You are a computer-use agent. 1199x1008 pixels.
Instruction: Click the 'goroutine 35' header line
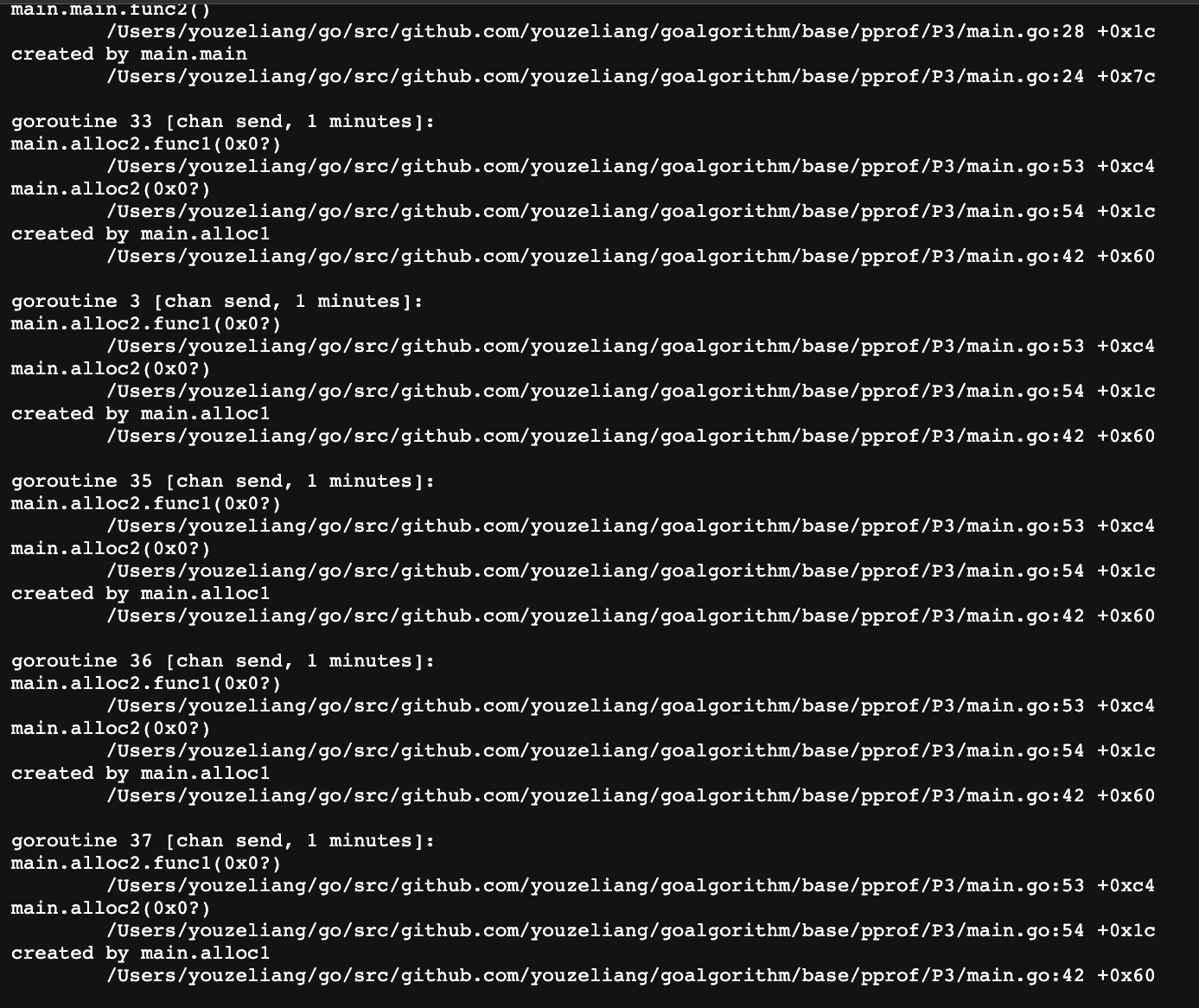tap(223, 482)
